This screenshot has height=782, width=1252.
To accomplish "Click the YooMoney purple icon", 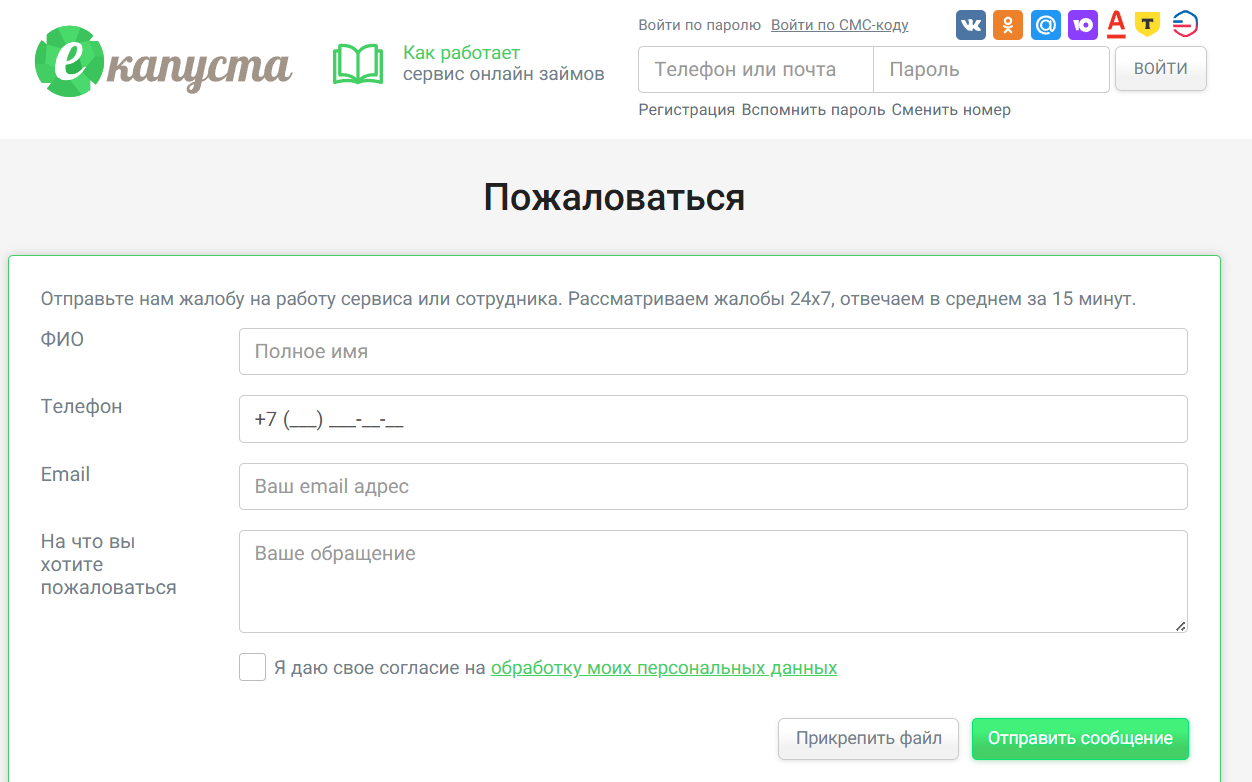I will [x=1082, y=24].
